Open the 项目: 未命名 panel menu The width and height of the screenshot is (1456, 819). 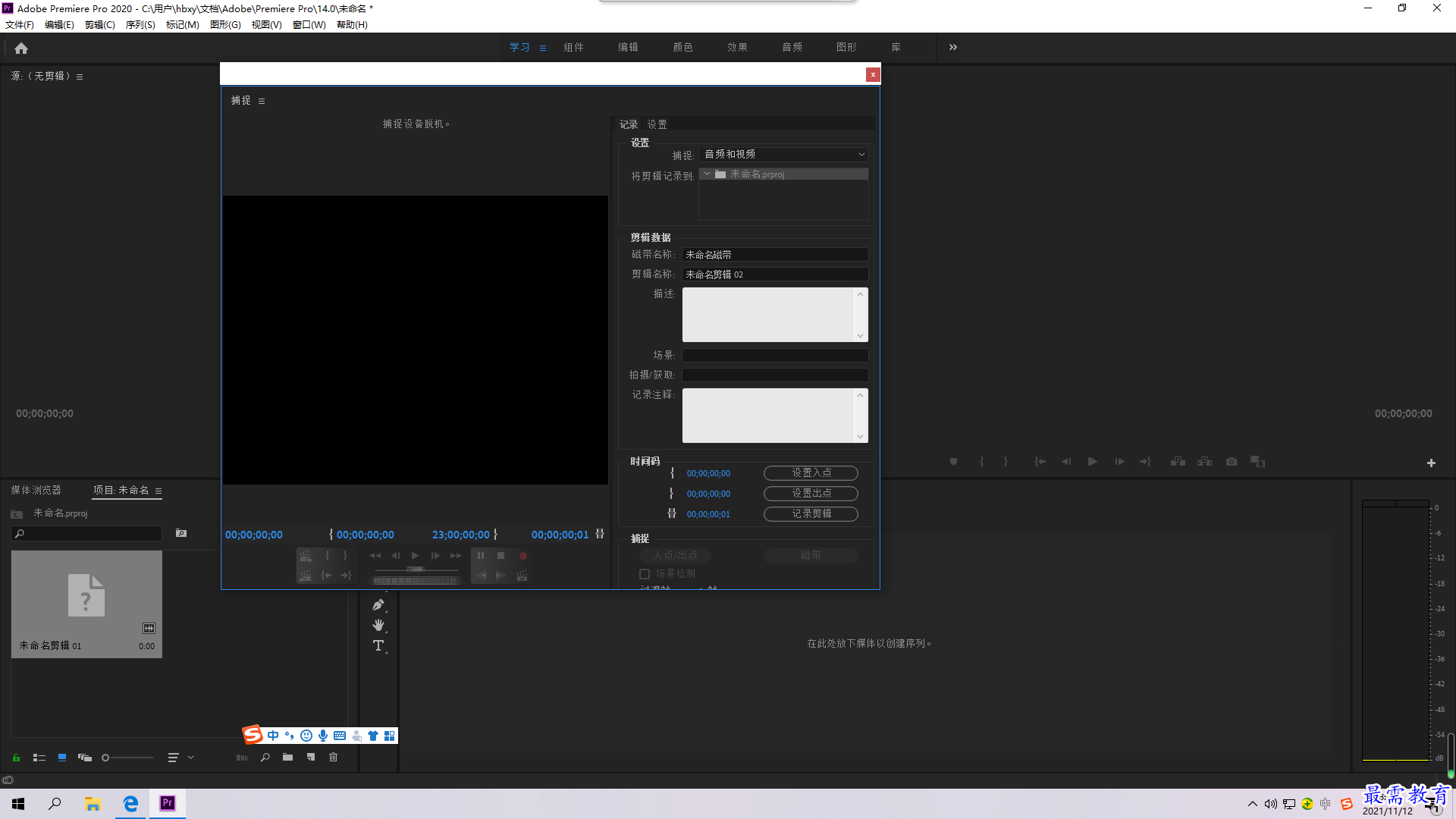pos(158,491)
